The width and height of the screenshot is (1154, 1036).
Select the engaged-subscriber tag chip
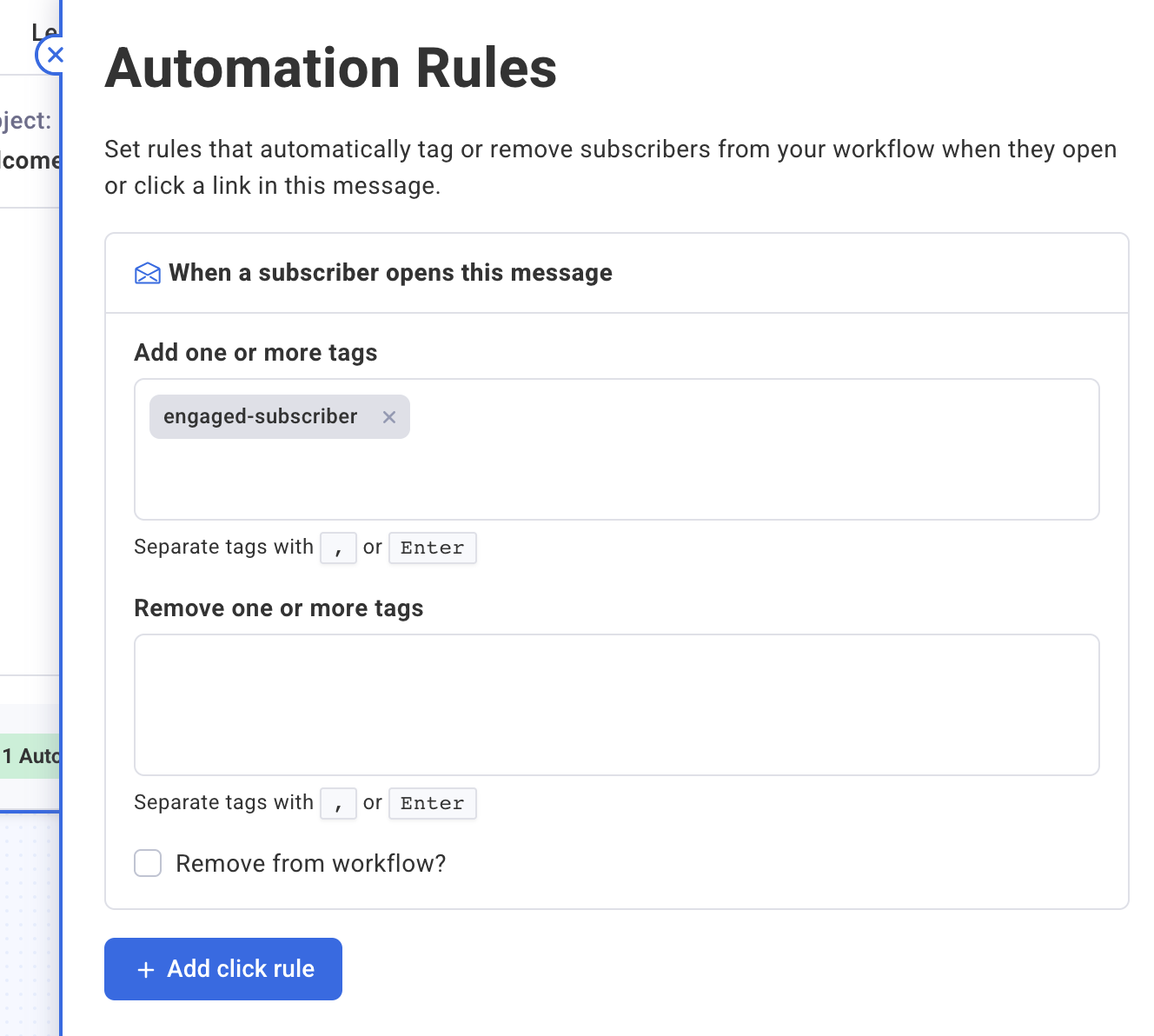pos(261,417)
